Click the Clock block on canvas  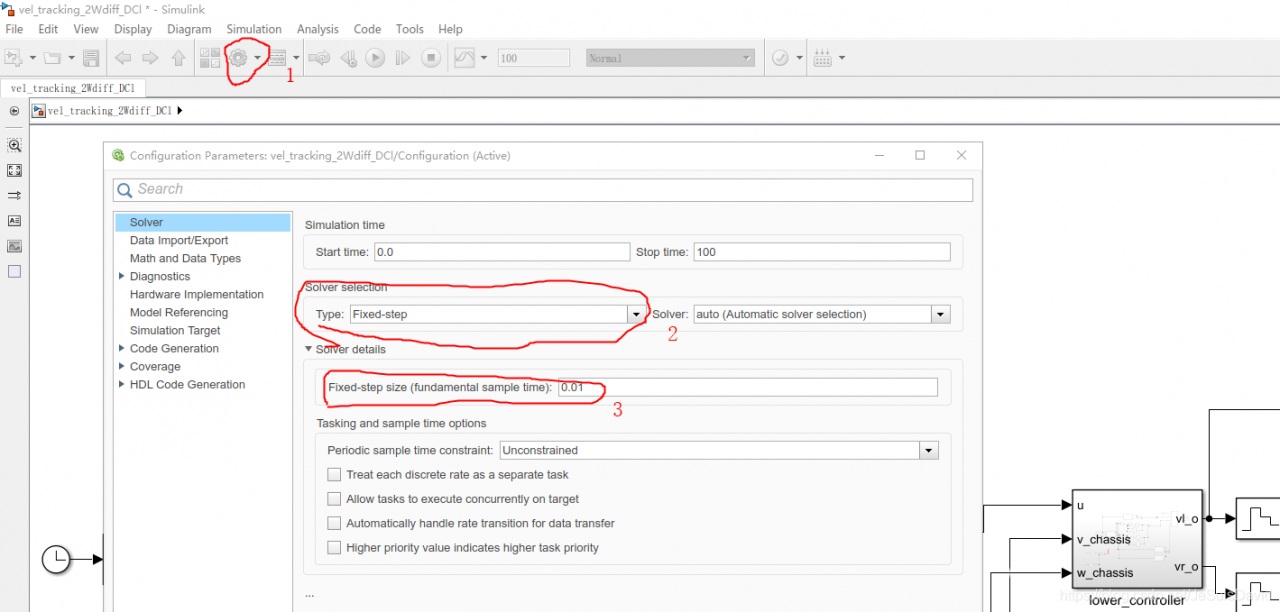[x=56, y=559]
